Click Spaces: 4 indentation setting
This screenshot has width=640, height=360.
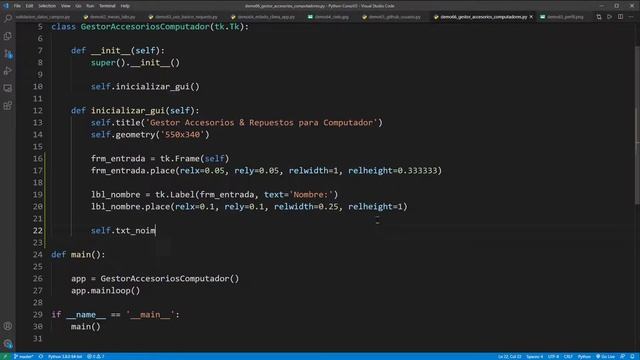(x=535, y=356)
